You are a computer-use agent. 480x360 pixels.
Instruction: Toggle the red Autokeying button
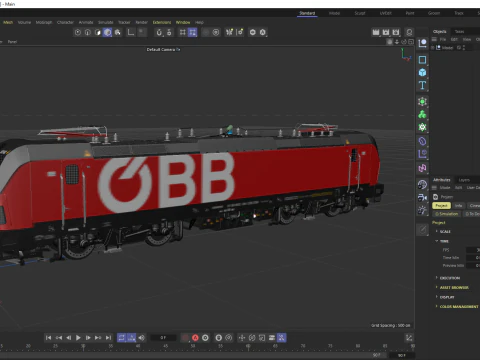pos(195,338)
